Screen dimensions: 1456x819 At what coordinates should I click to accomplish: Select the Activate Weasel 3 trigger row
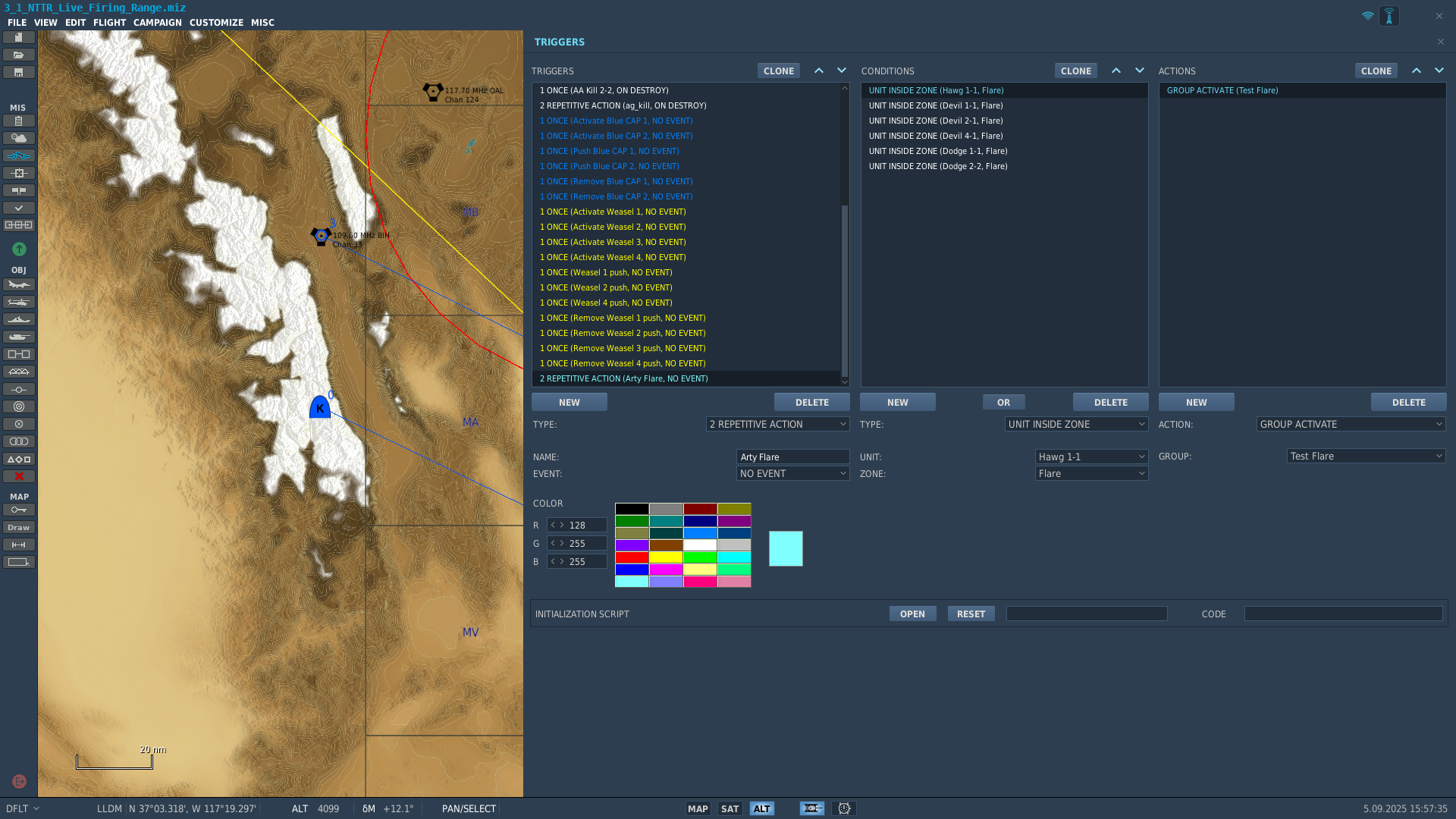(x=613, y=242)
